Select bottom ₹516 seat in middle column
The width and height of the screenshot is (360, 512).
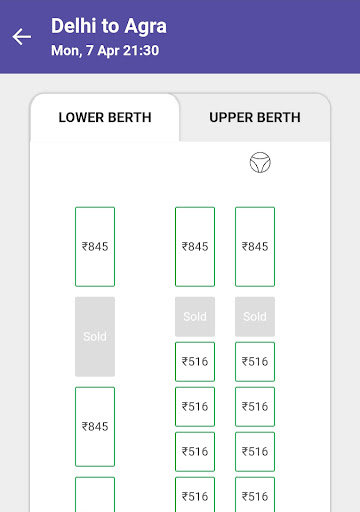pyautogui.click(x=195, y=495)
